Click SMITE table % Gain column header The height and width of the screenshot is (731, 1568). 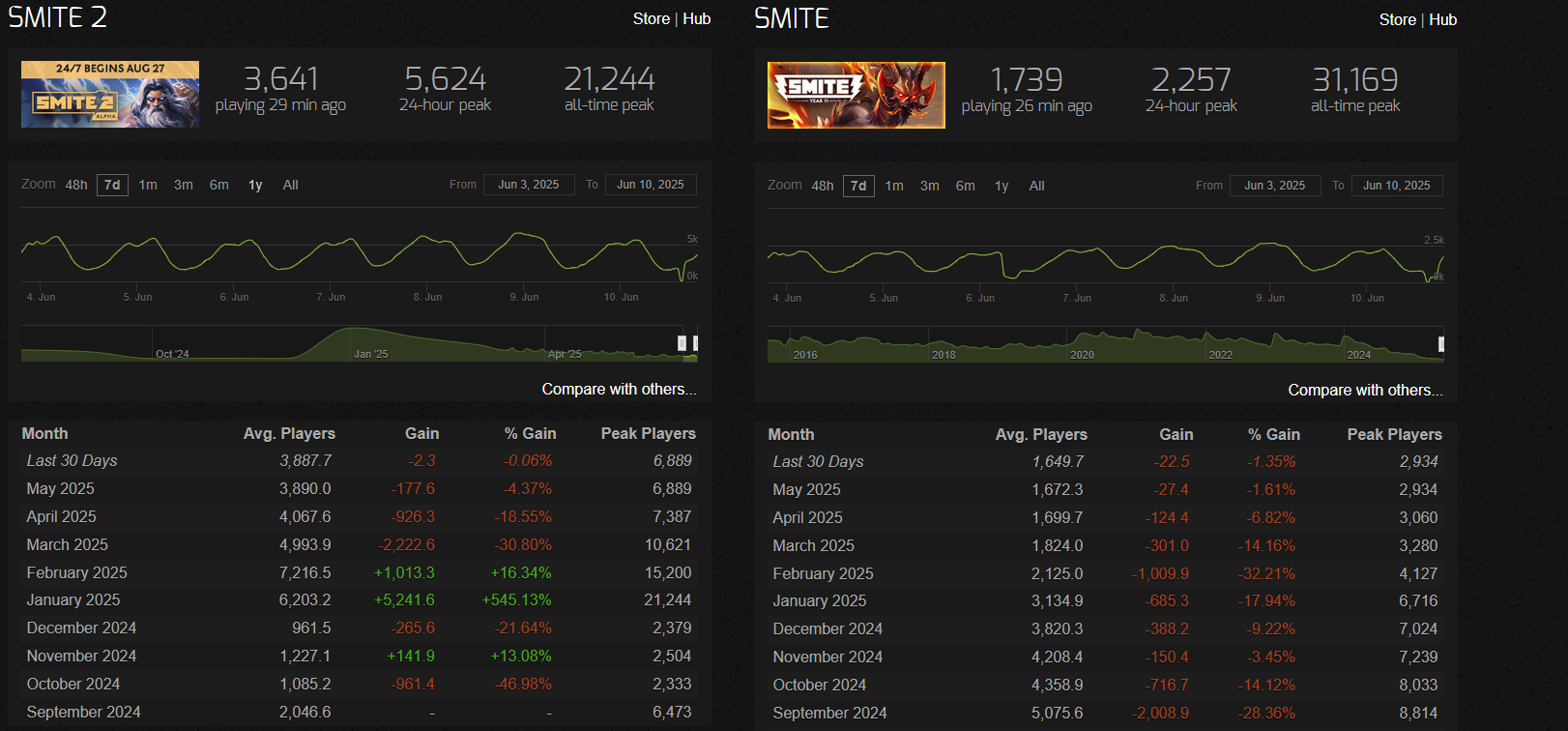pyautogui.click(x=1273, y=434)
